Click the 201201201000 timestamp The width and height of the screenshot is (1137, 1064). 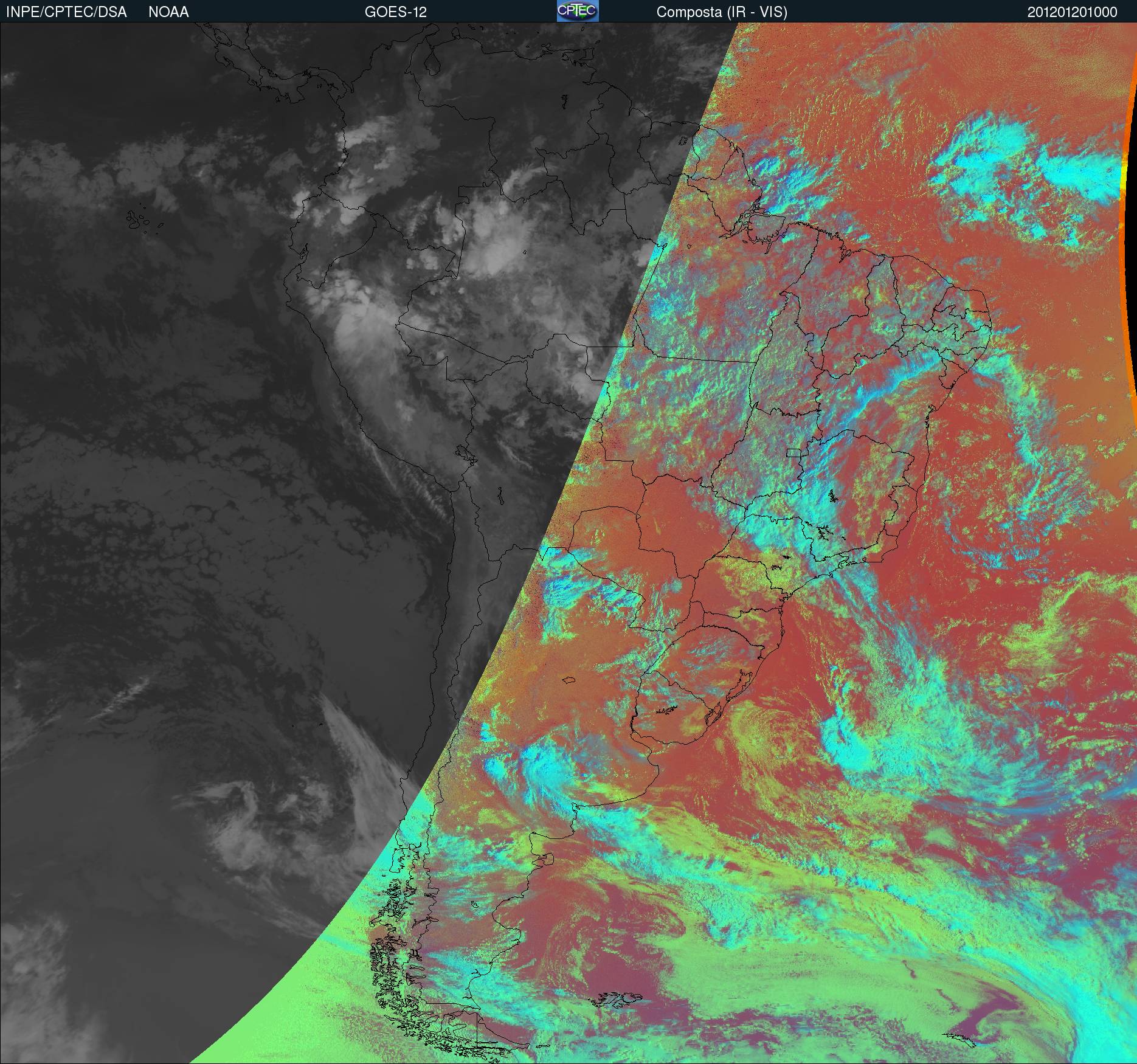tap(1073, 12)
